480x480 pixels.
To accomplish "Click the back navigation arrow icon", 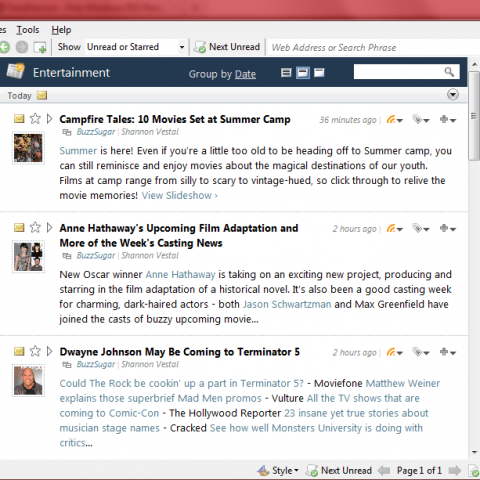I will tap(4, 47).
